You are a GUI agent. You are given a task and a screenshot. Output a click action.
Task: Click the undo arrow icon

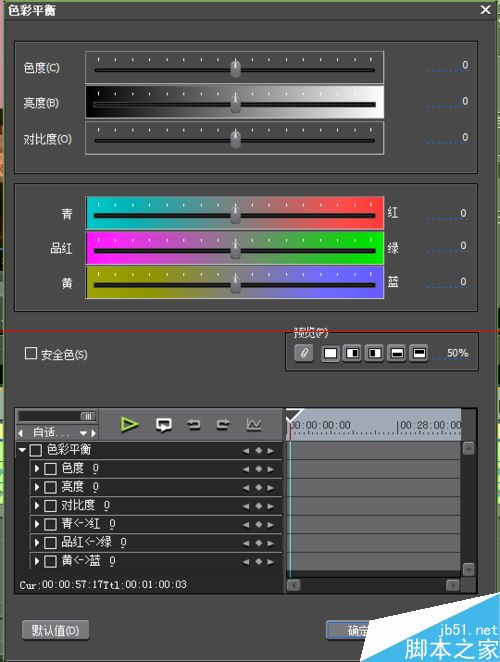(x=194, y=424)
